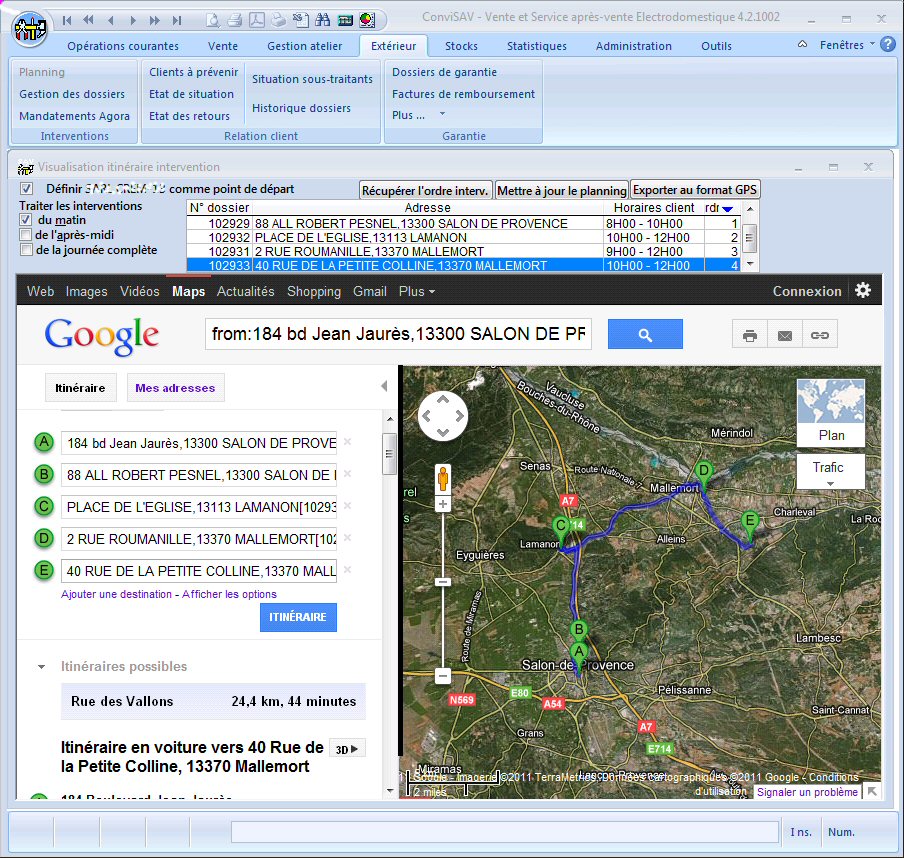Click the interventions table scrollbar thumb

(749, 238)
